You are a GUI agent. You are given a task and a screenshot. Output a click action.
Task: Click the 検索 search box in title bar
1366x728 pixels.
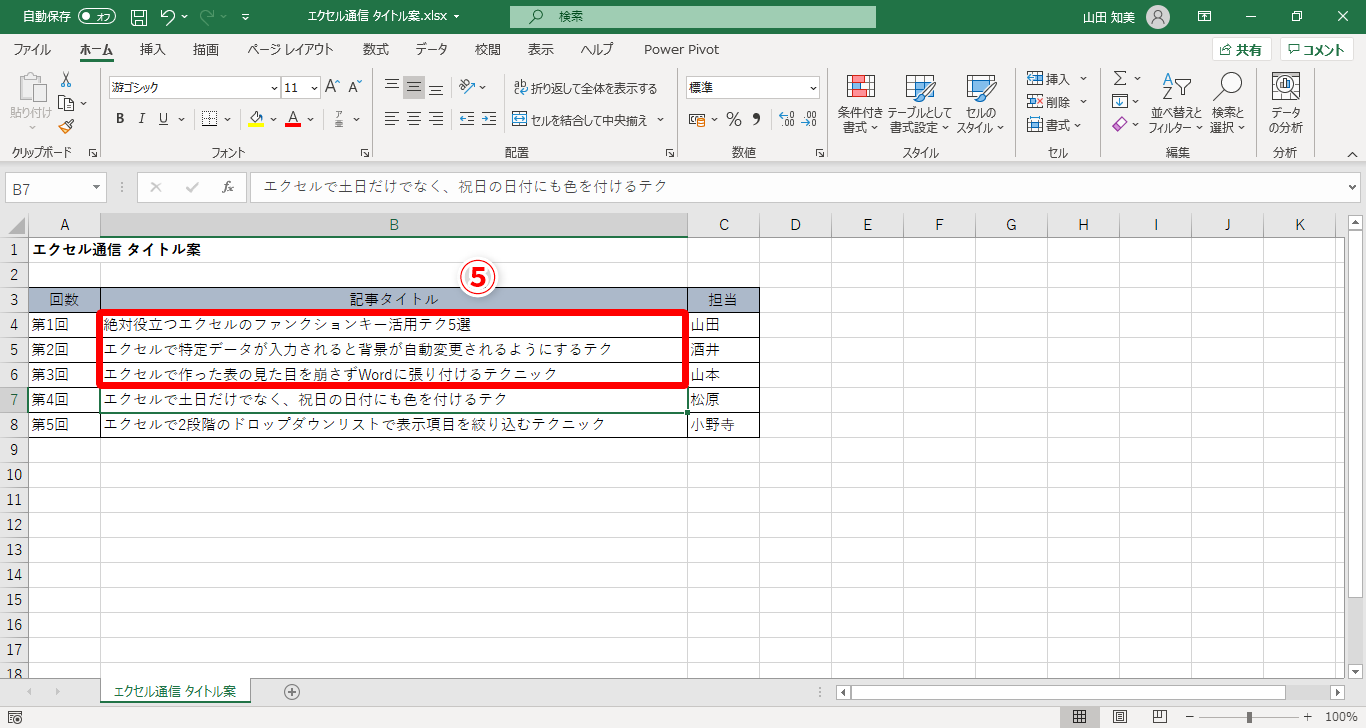pos(692,17)
